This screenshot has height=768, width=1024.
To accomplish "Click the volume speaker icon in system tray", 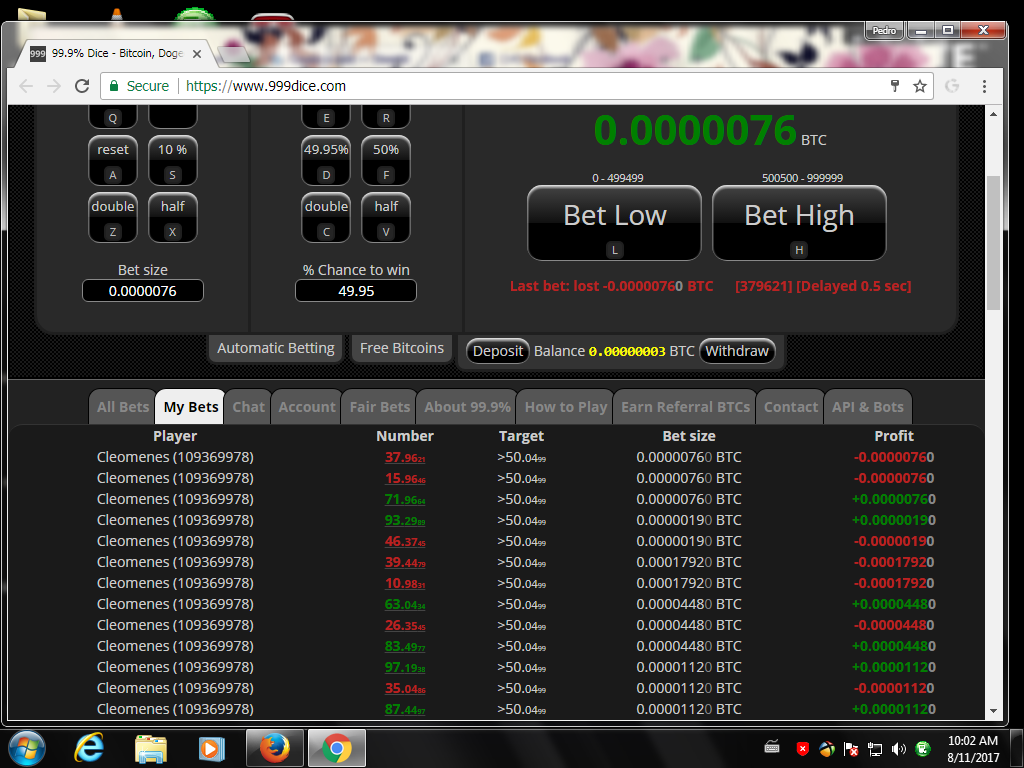I will pyautogui.click(x=899, y=749).
